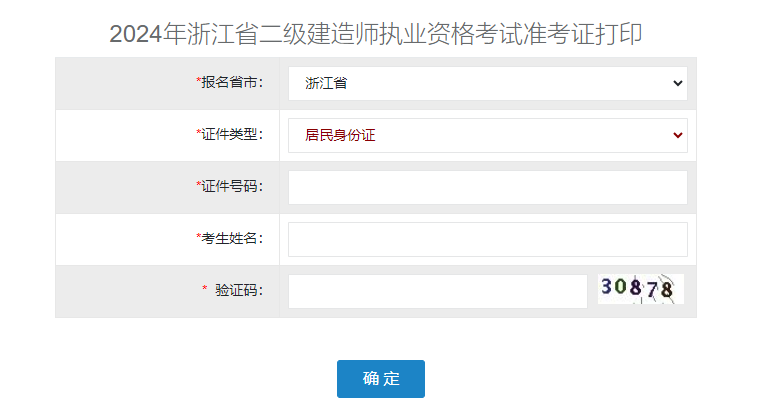Click the 2024年浙江省二级建造师 page heading

click(x=376, y=34)
